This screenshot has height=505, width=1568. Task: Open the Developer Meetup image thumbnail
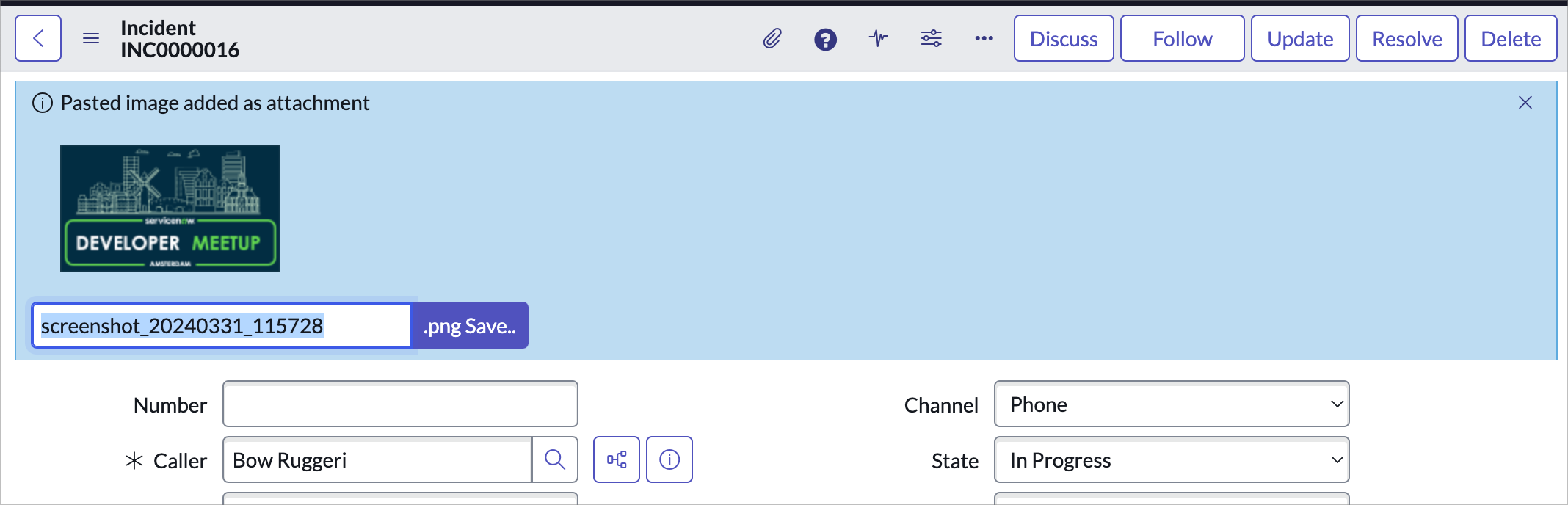[x=170, y=208]
